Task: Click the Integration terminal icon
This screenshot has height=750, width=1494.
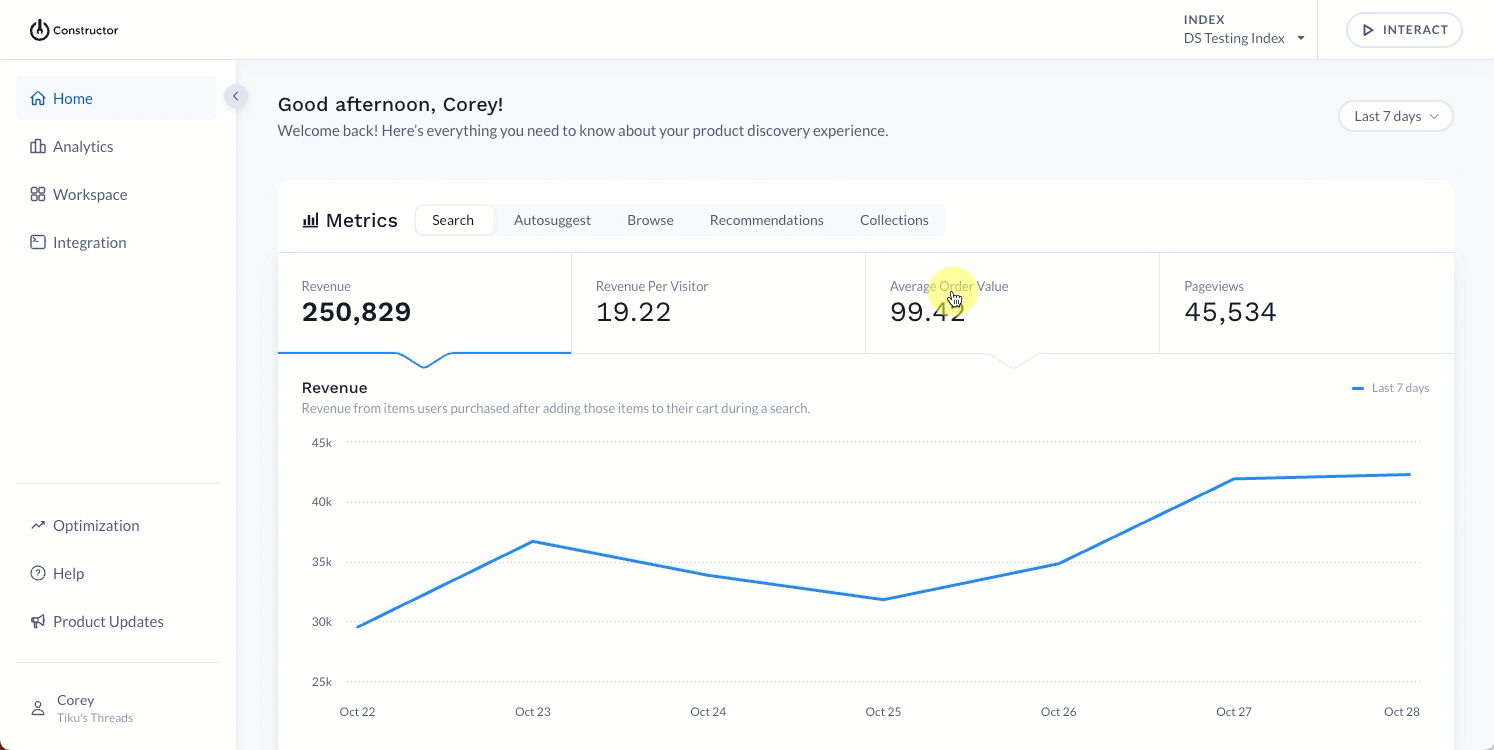Action: coord(38,242)
